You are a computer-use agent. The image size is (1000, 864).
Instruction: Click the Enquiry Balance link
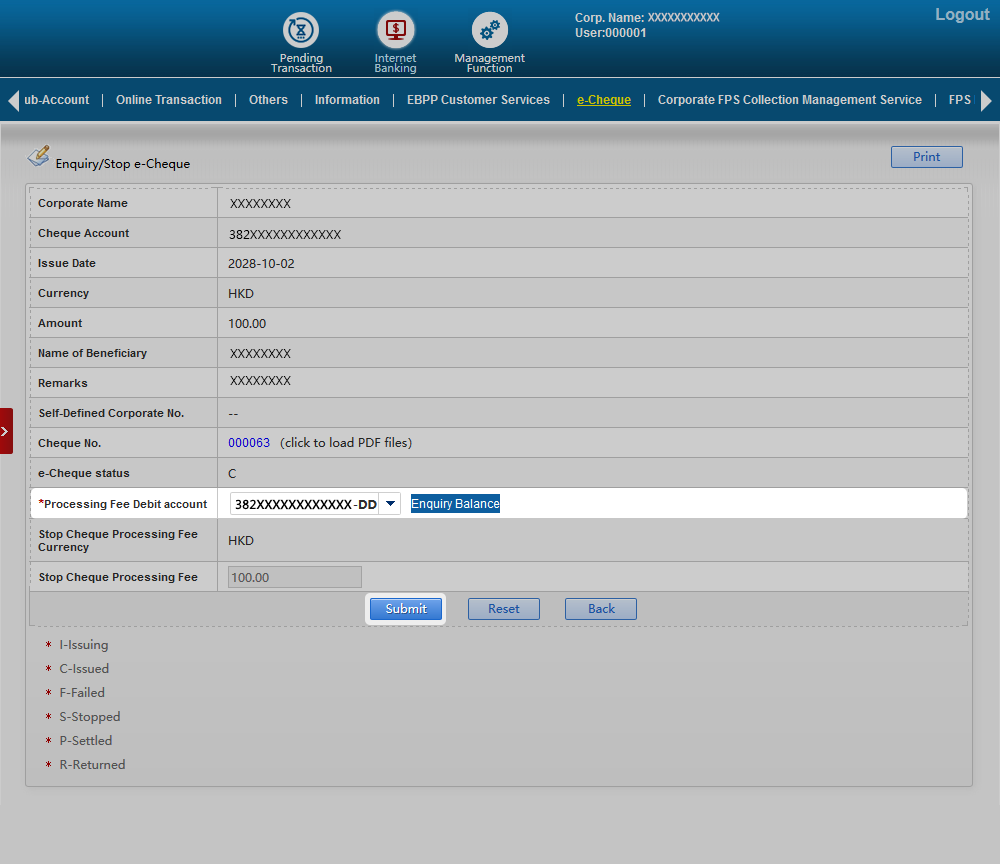455,504
